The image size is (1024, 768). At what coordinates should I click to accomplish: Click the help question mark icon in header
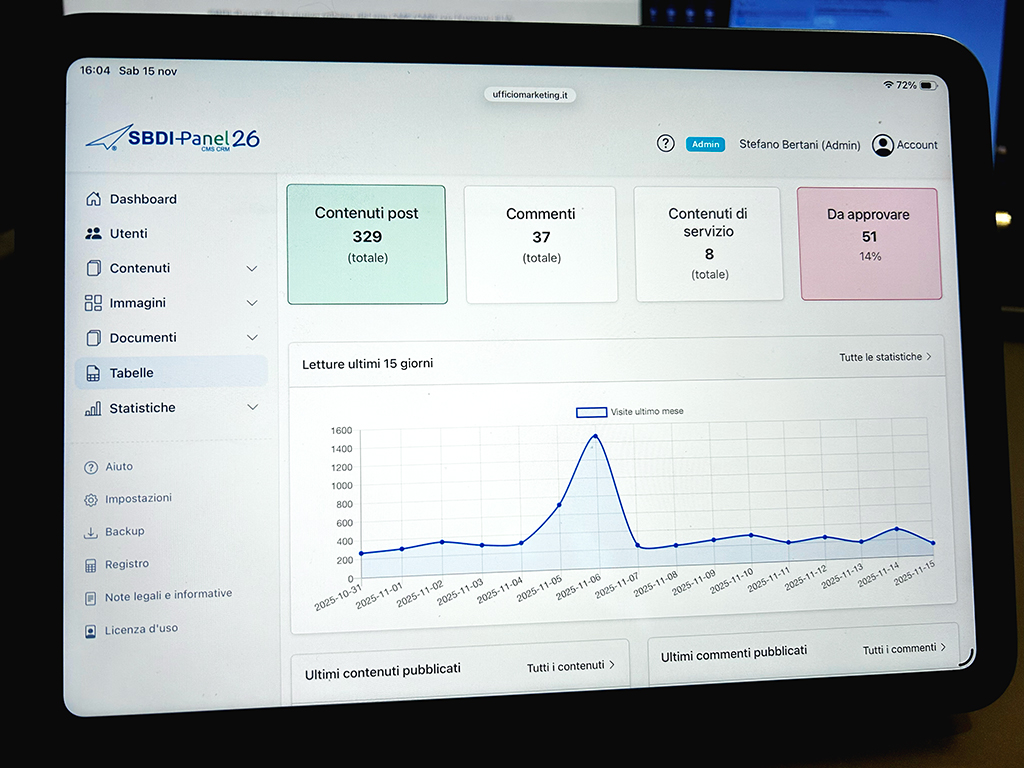pos(665,143)
